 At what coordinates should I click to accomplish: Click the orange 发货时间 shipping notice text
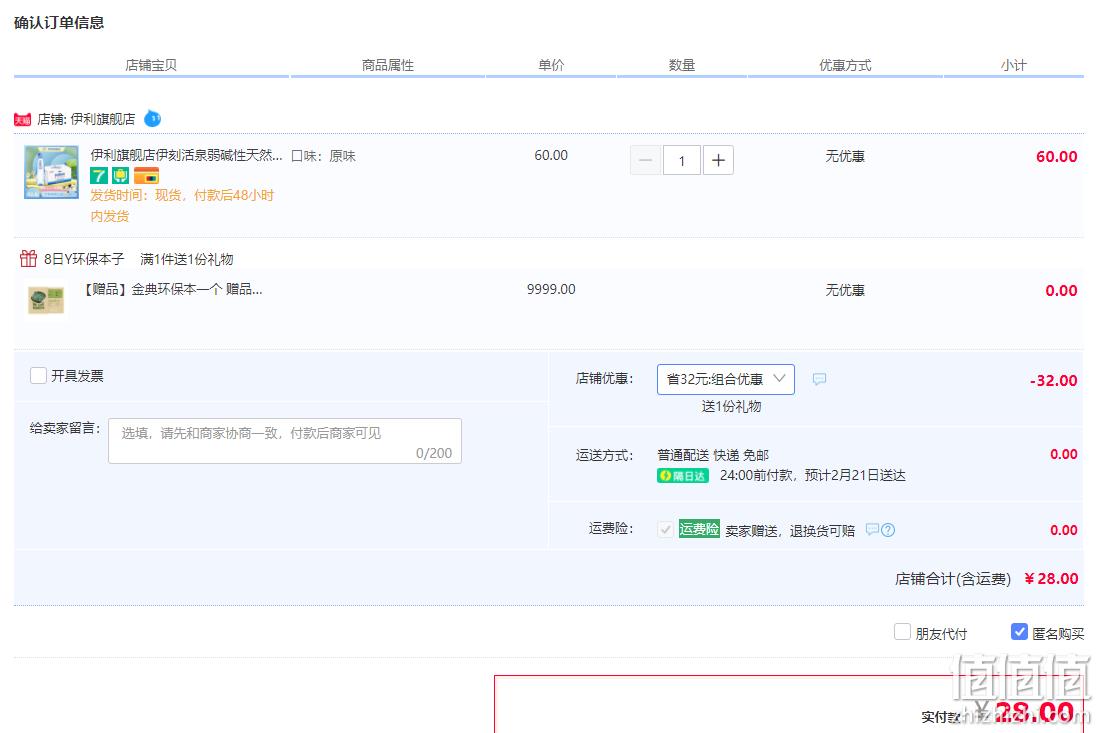pyautogui.click(x=182, y=206)
